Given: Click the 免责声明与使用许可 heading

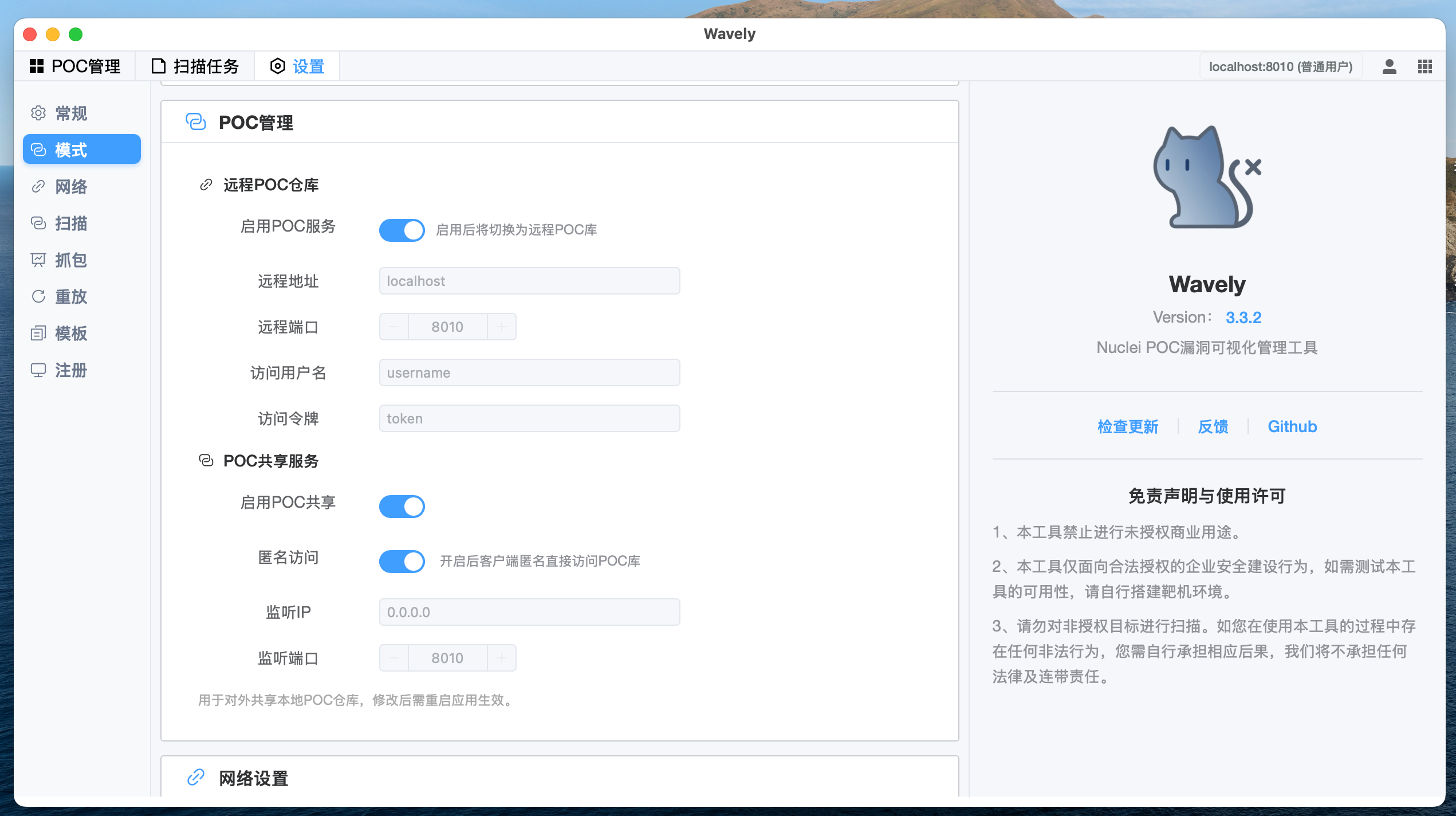Looking at the screenshot, I should [x=1207, y=496].
